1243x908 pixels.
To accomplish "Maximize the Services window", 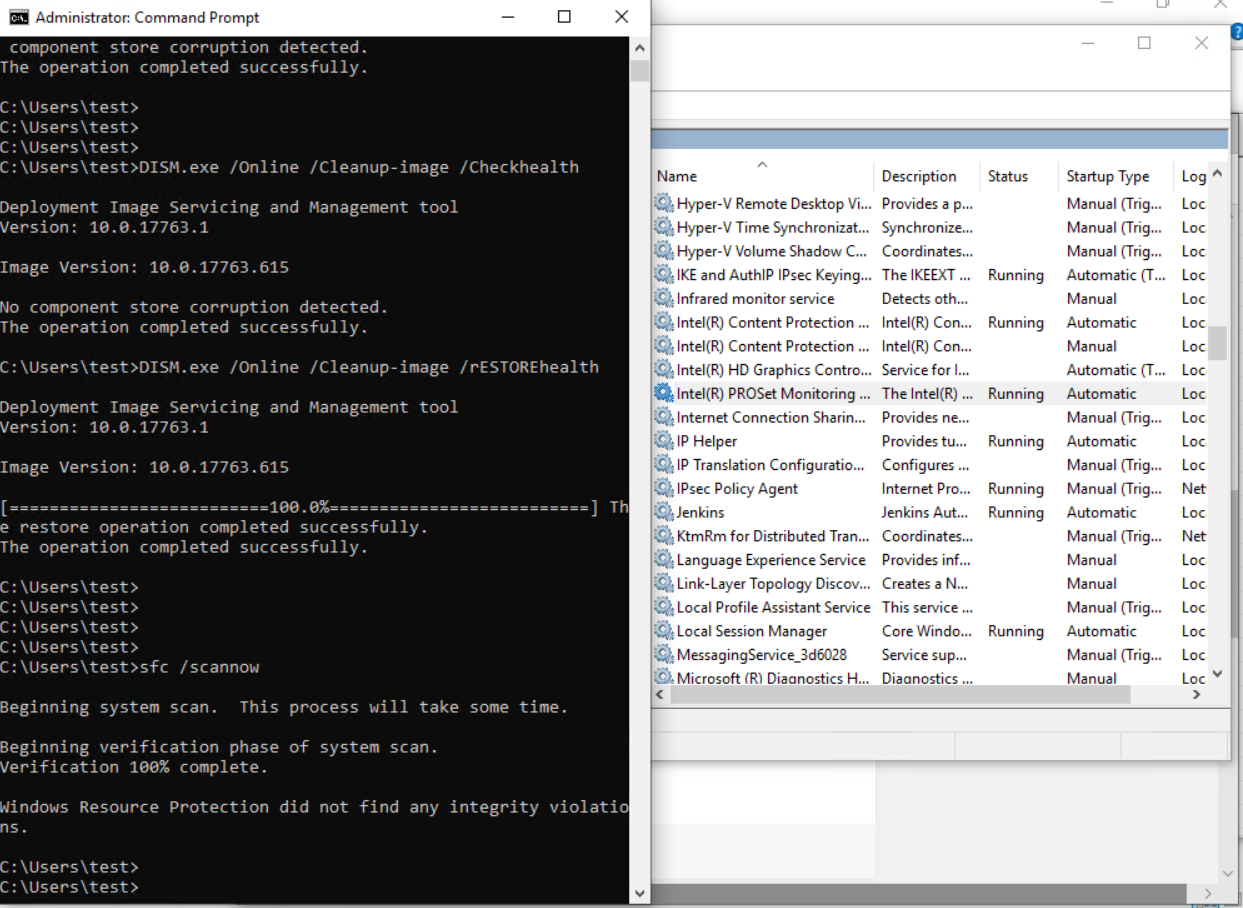I will [x=1144, y=43].
